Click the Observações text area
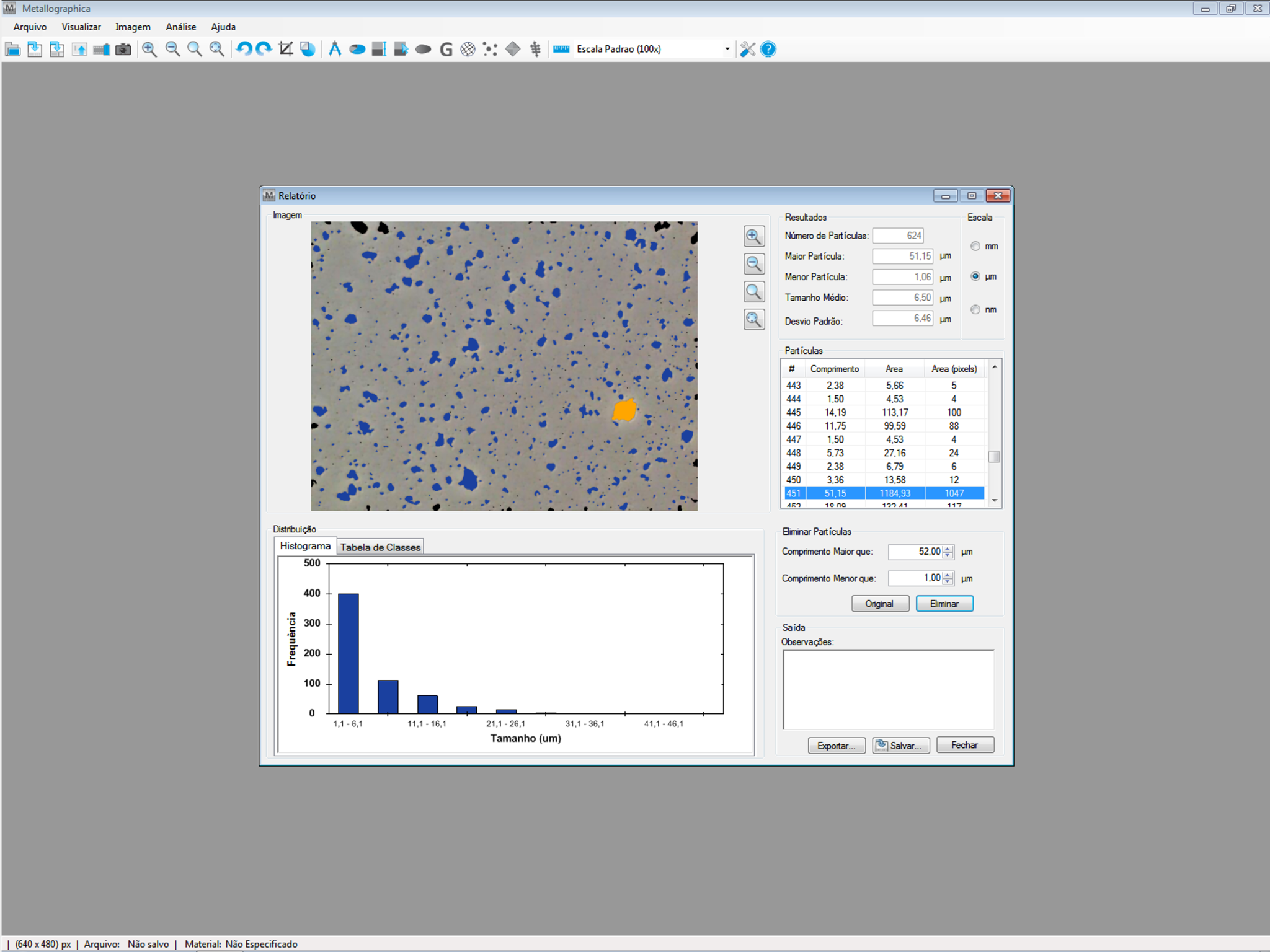 888,690
